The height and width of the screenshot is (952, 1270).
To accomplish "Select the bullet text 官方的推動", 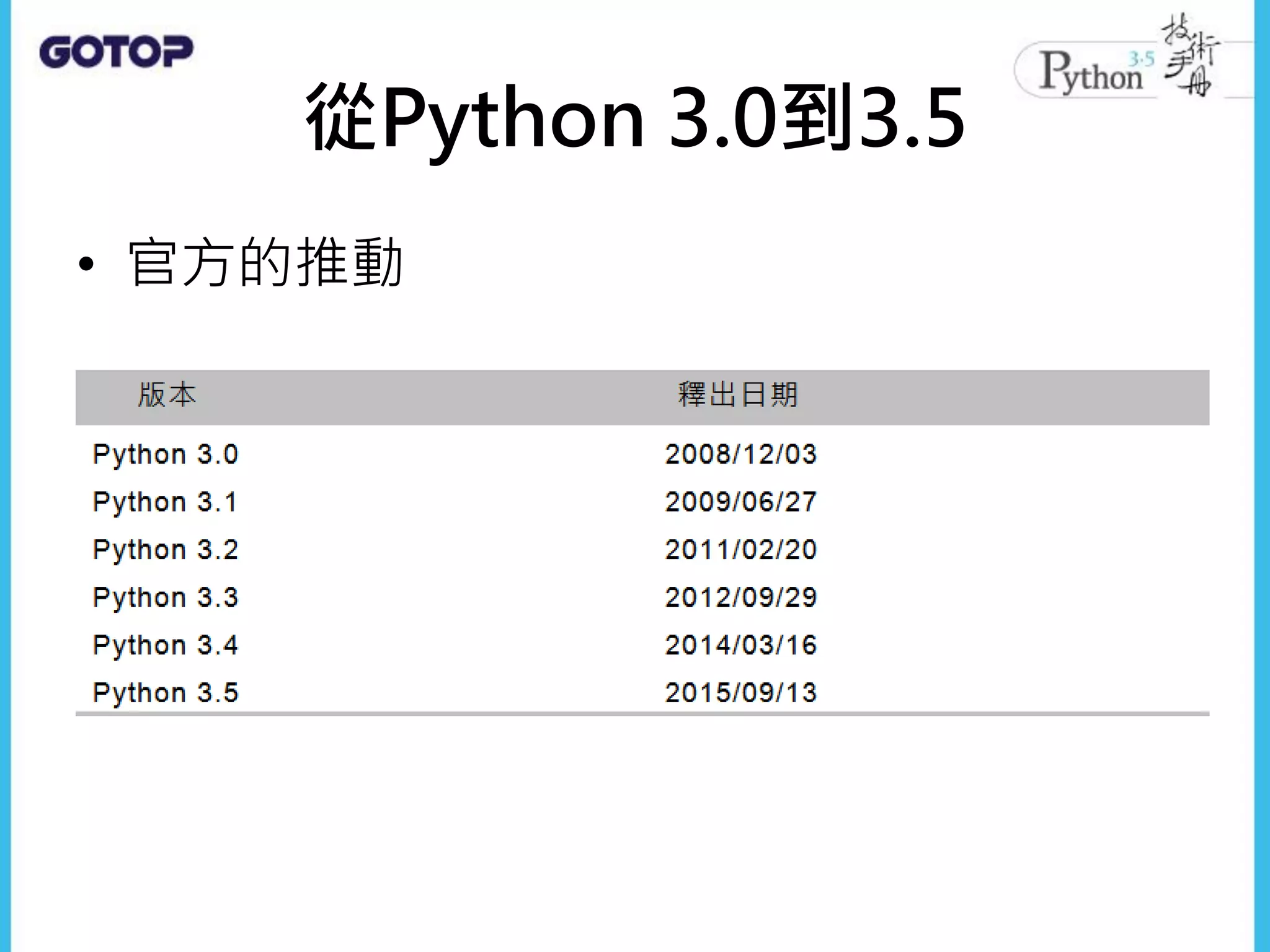I will (265, 263).
